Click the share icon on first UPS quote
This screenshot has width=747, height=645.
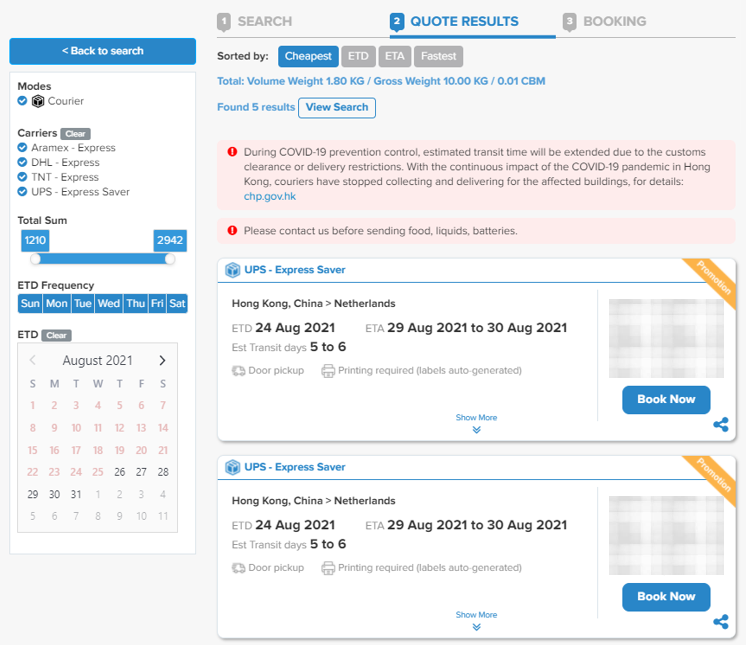click(x=721, y=424)
